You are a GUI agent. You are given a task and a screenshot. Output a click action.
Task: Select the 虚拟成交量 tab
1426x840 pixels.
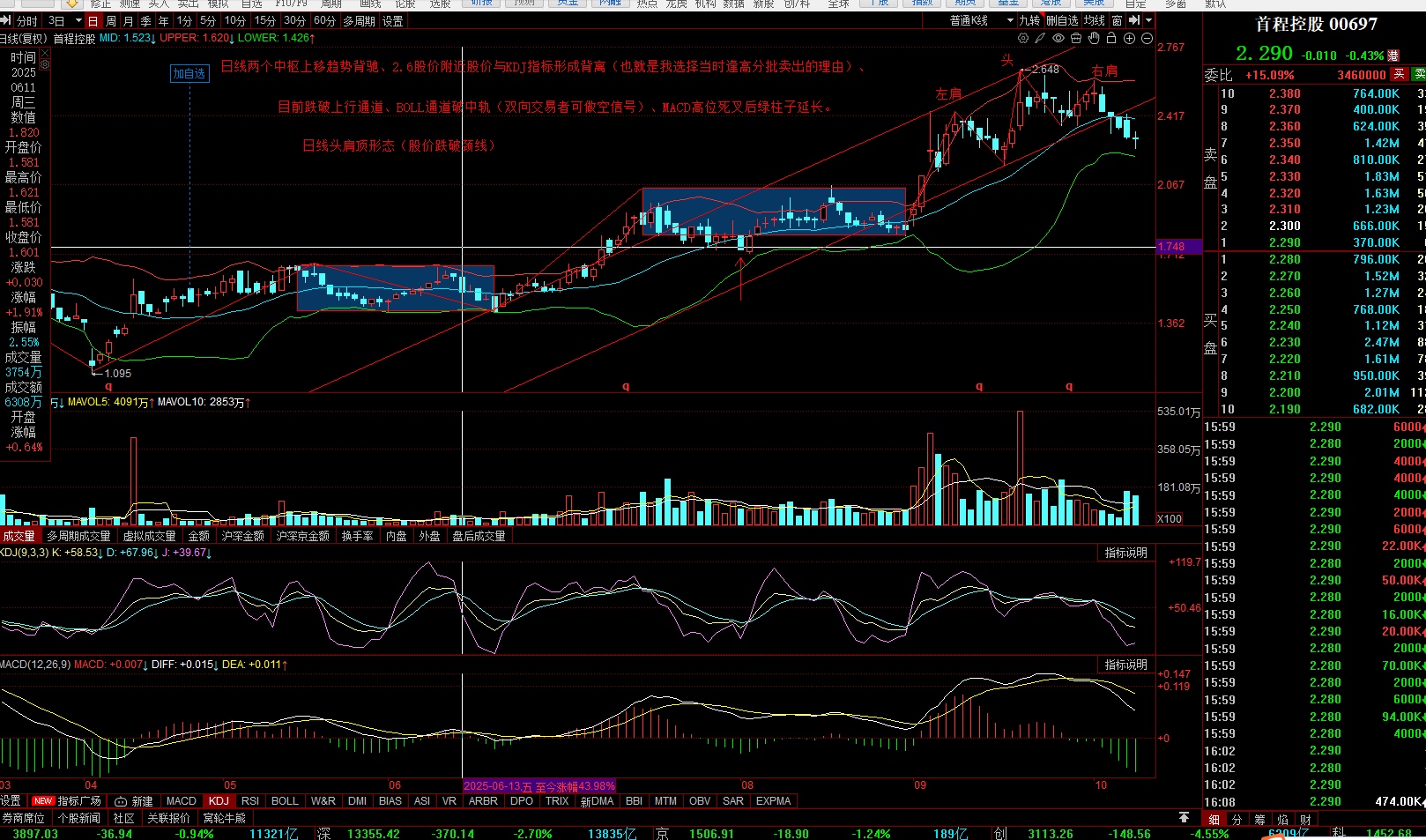pos(149,536)
